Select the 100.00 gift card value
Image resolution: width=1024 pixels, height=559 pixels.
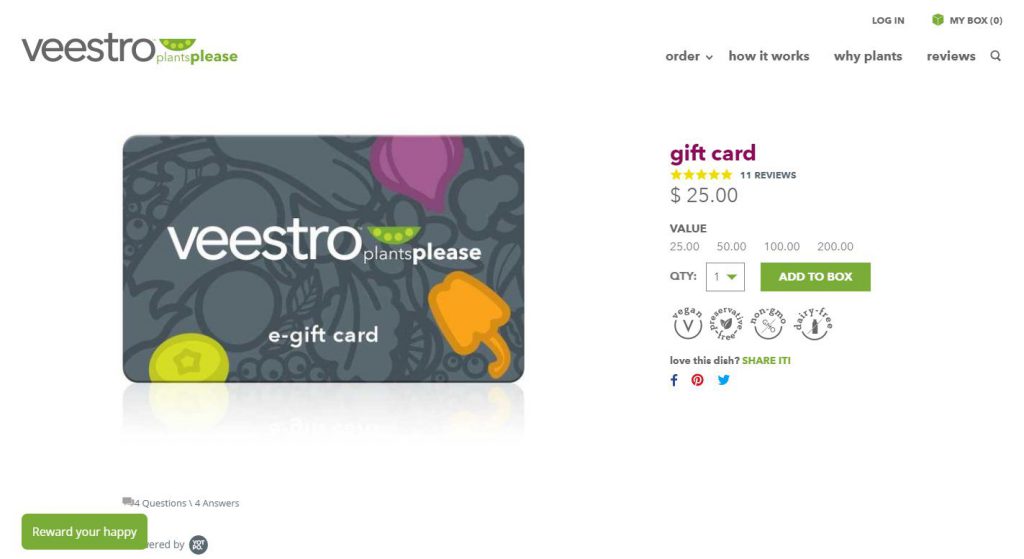tap(782, 246)
